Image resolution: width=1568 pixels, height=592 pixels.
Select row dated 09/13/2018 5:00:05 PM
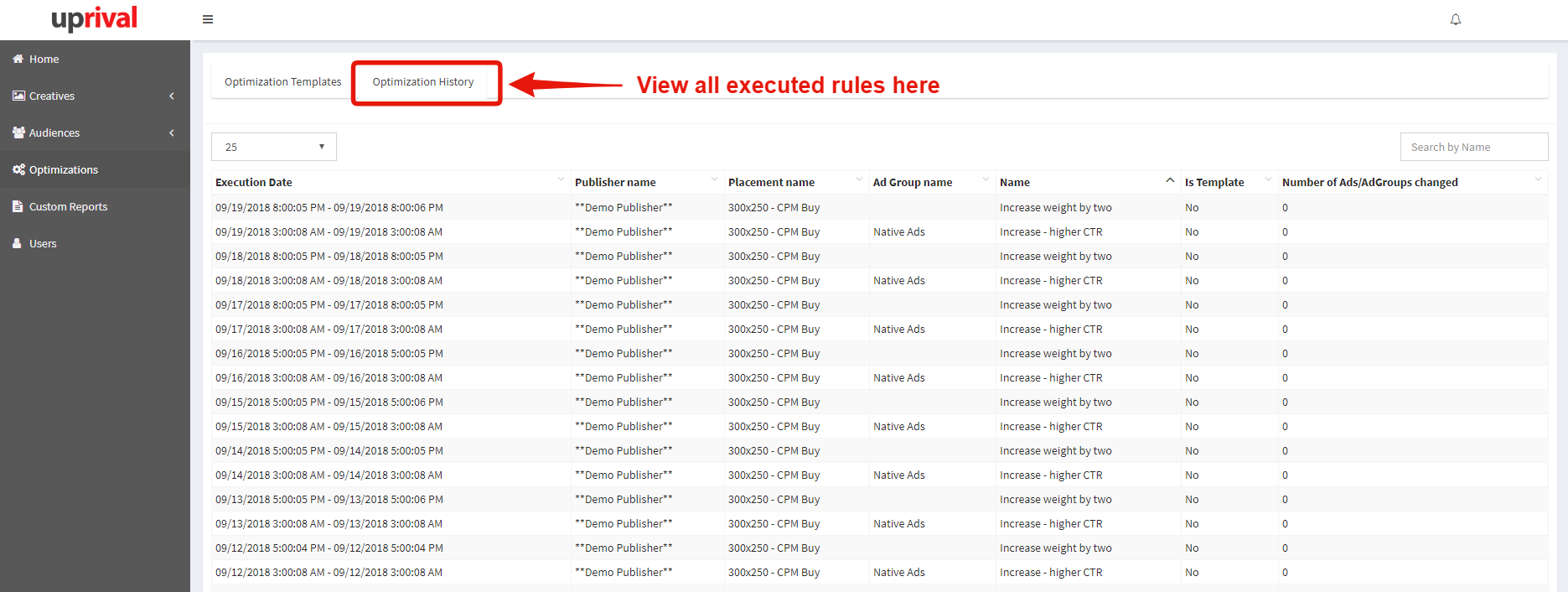click(x=880, y=499)
